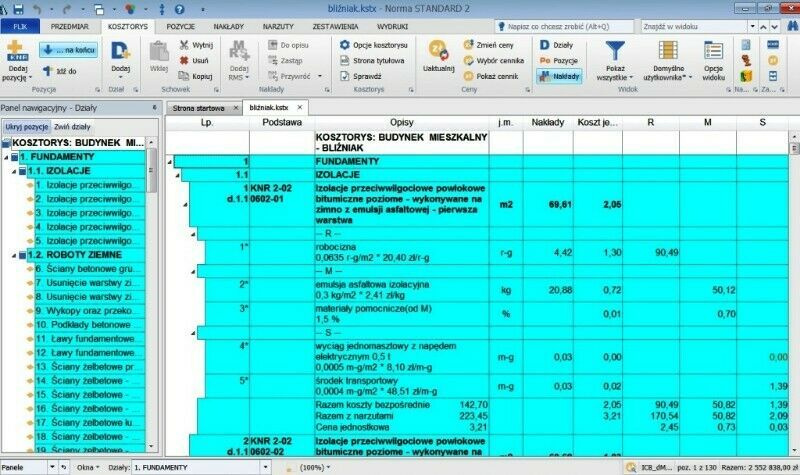Open the Strona startowa document tab
Viewport: 800px width, 475px height.
point(198,106)
